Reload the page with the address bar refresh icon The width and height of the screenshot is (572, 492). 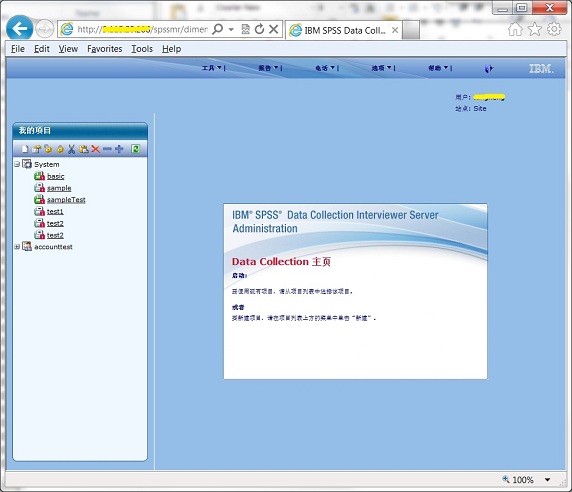click(259, 29)
